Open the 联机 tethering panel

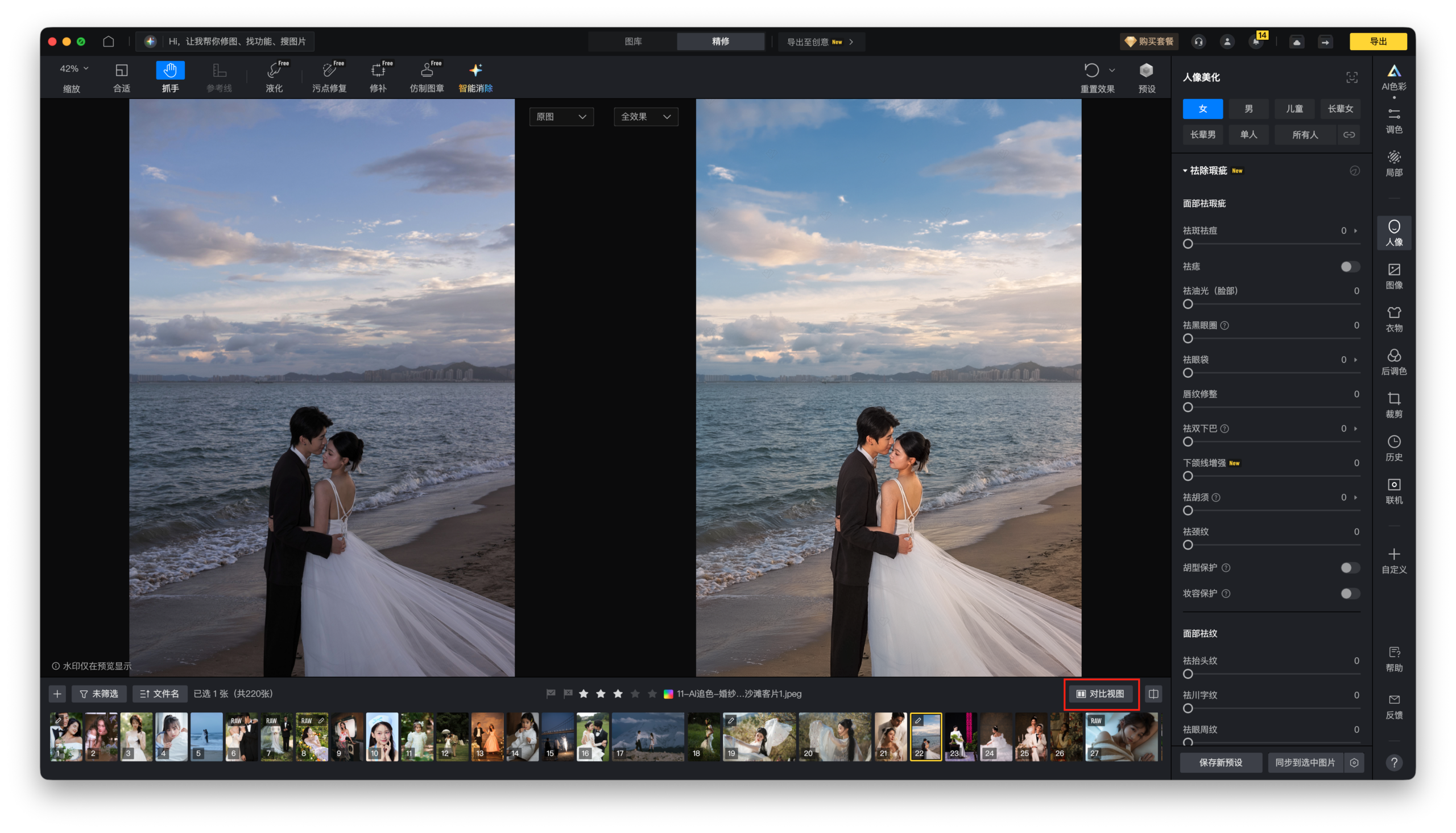(x=1393, y=492)
